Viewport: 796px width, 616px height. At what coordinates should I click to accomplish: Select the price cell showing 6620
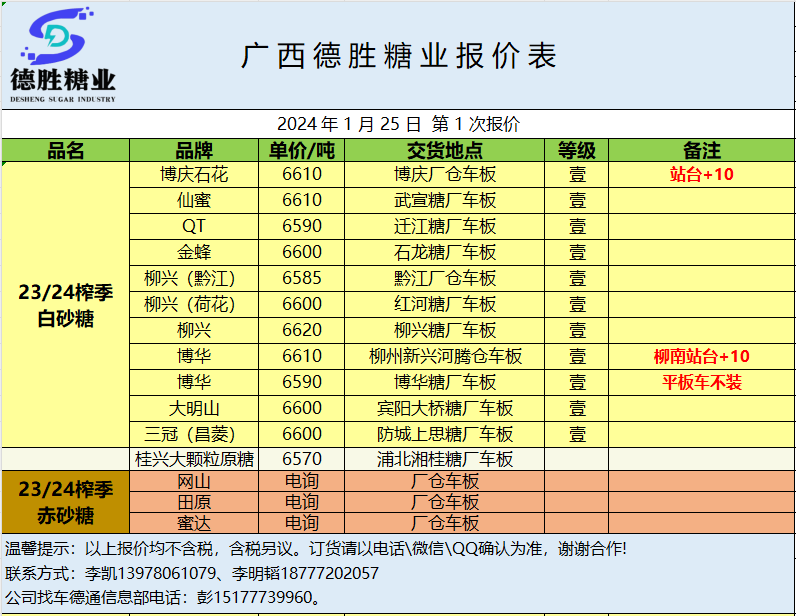pyautogui.click(x=302, y=330)
